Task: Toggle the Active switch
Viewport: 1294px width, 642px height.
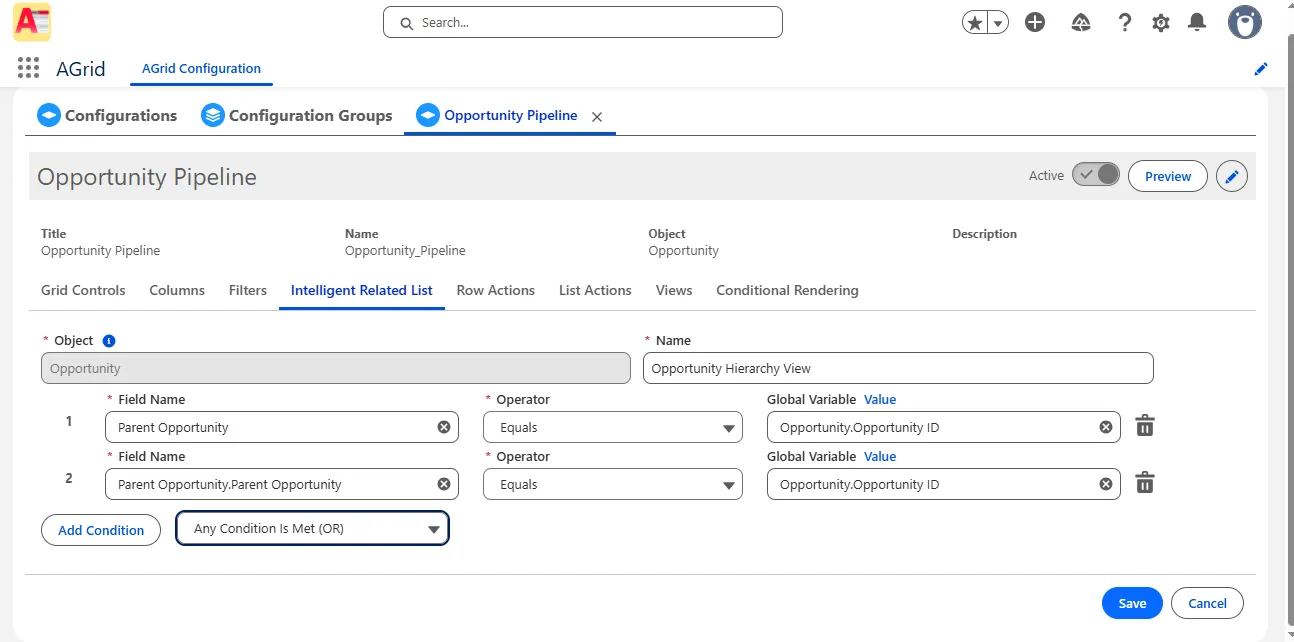Action: click(x=1095, y=175)
